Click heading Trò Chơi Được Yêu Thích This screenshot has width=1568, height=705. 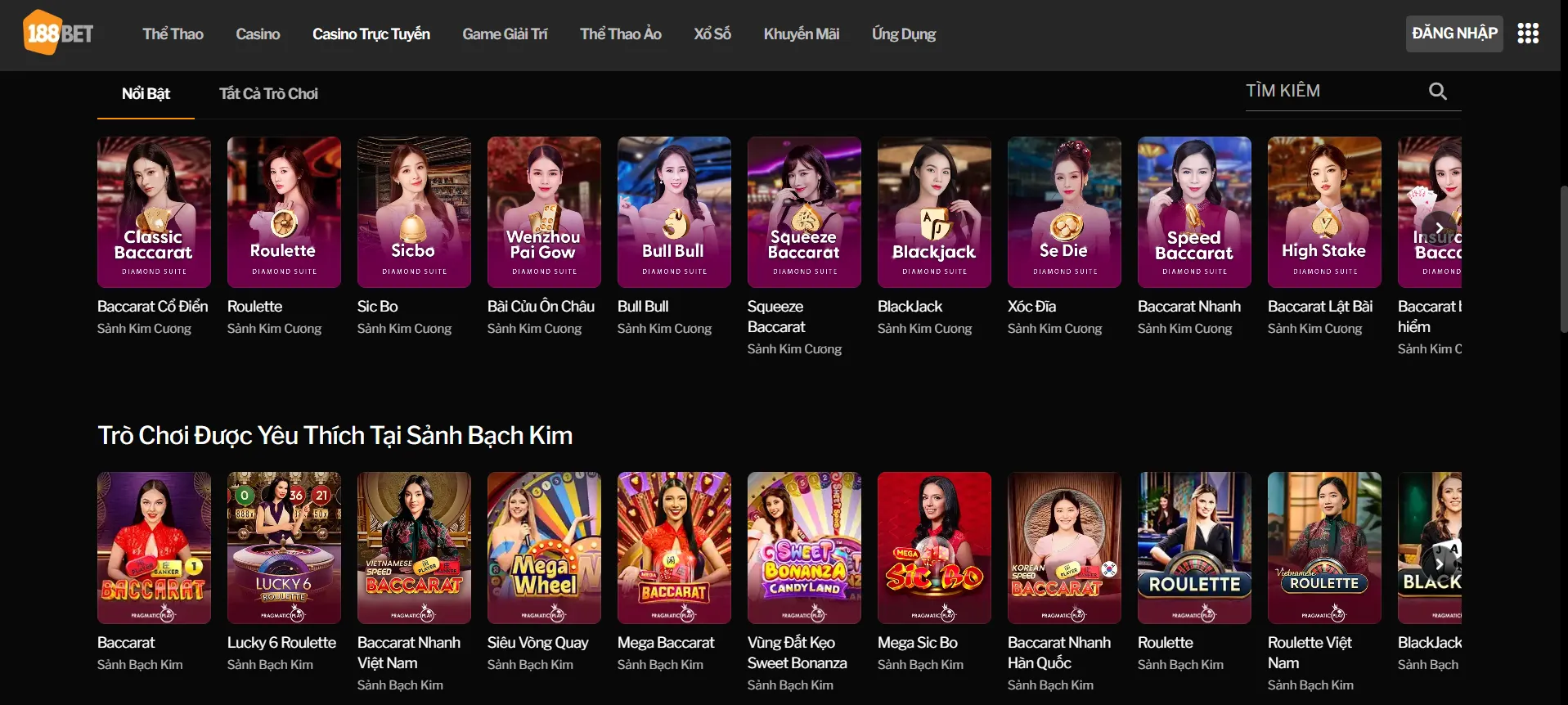click(x=335, y=435)
